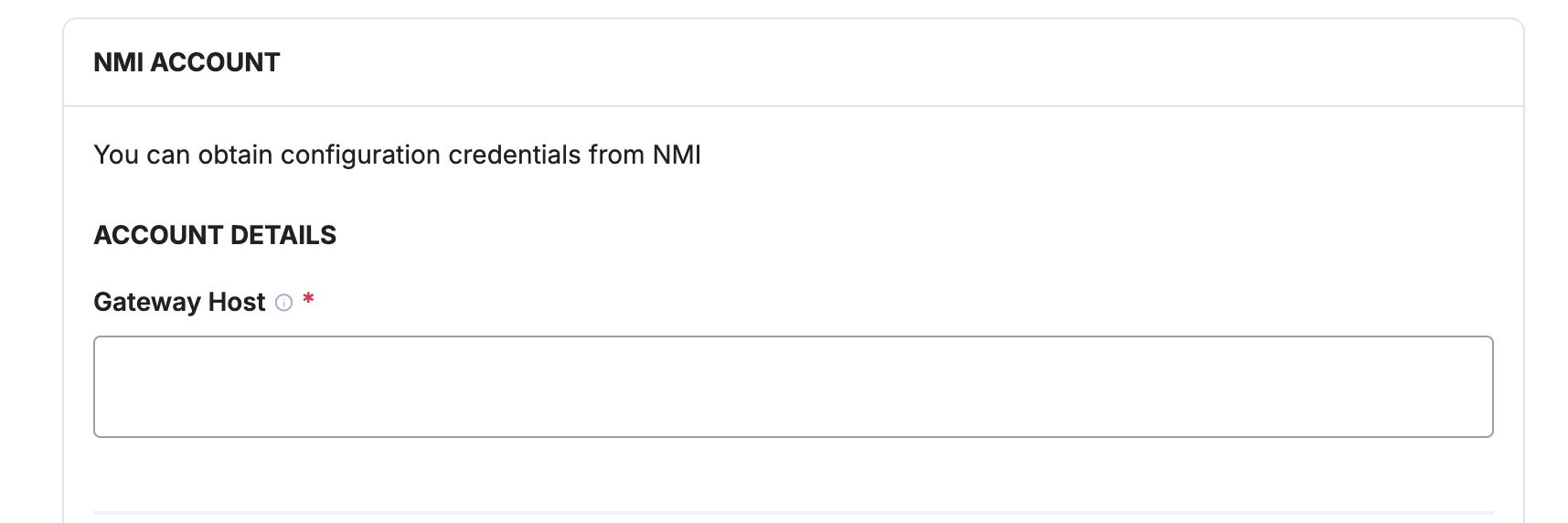1568x523 pixels.
Task: Click the words configuration credentials
Action: point(431,155)
